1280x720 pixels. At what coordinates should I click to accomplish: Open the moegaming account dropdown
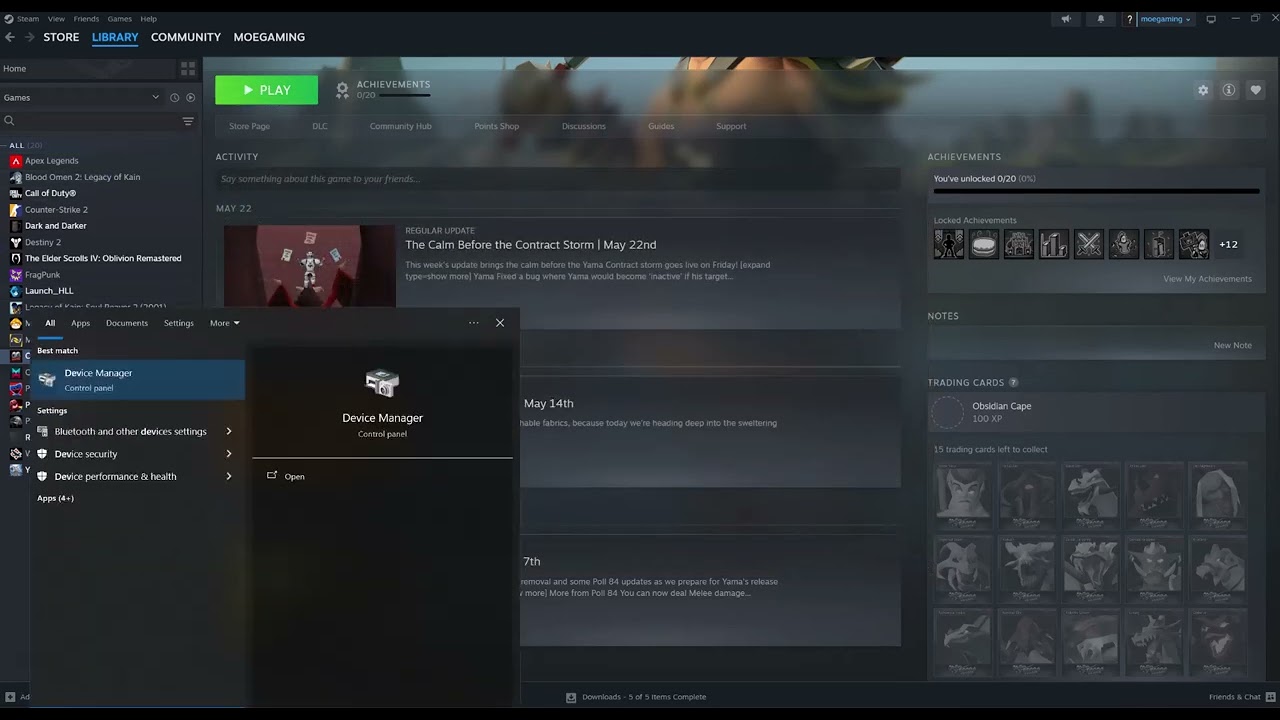tap(1165, 19)
